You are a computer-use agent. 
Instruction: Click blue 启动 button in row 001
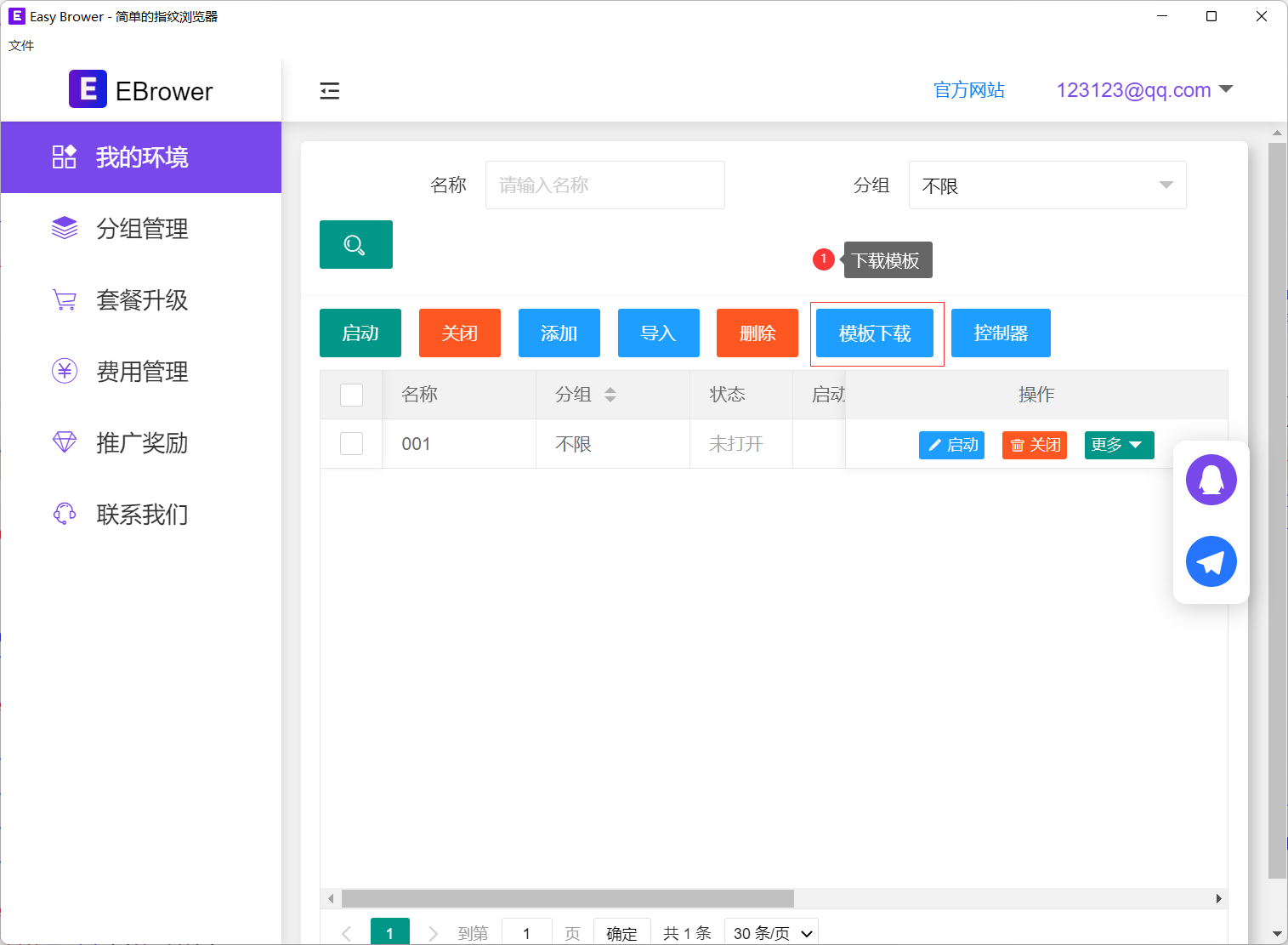pyautogui.click(x=951, y=445)
